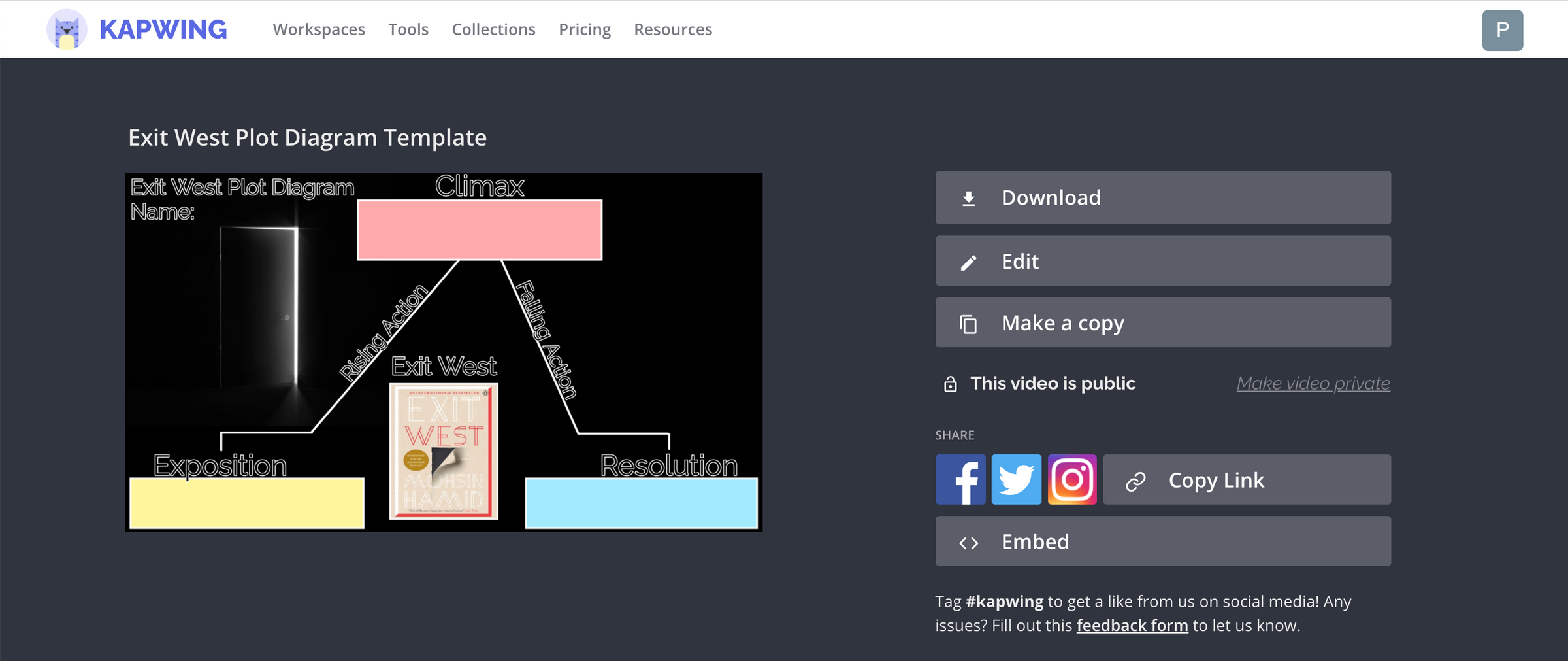This screenshot has width=1568, height=661.
Task: Open the Collections menu
Action: pos(493,29)
